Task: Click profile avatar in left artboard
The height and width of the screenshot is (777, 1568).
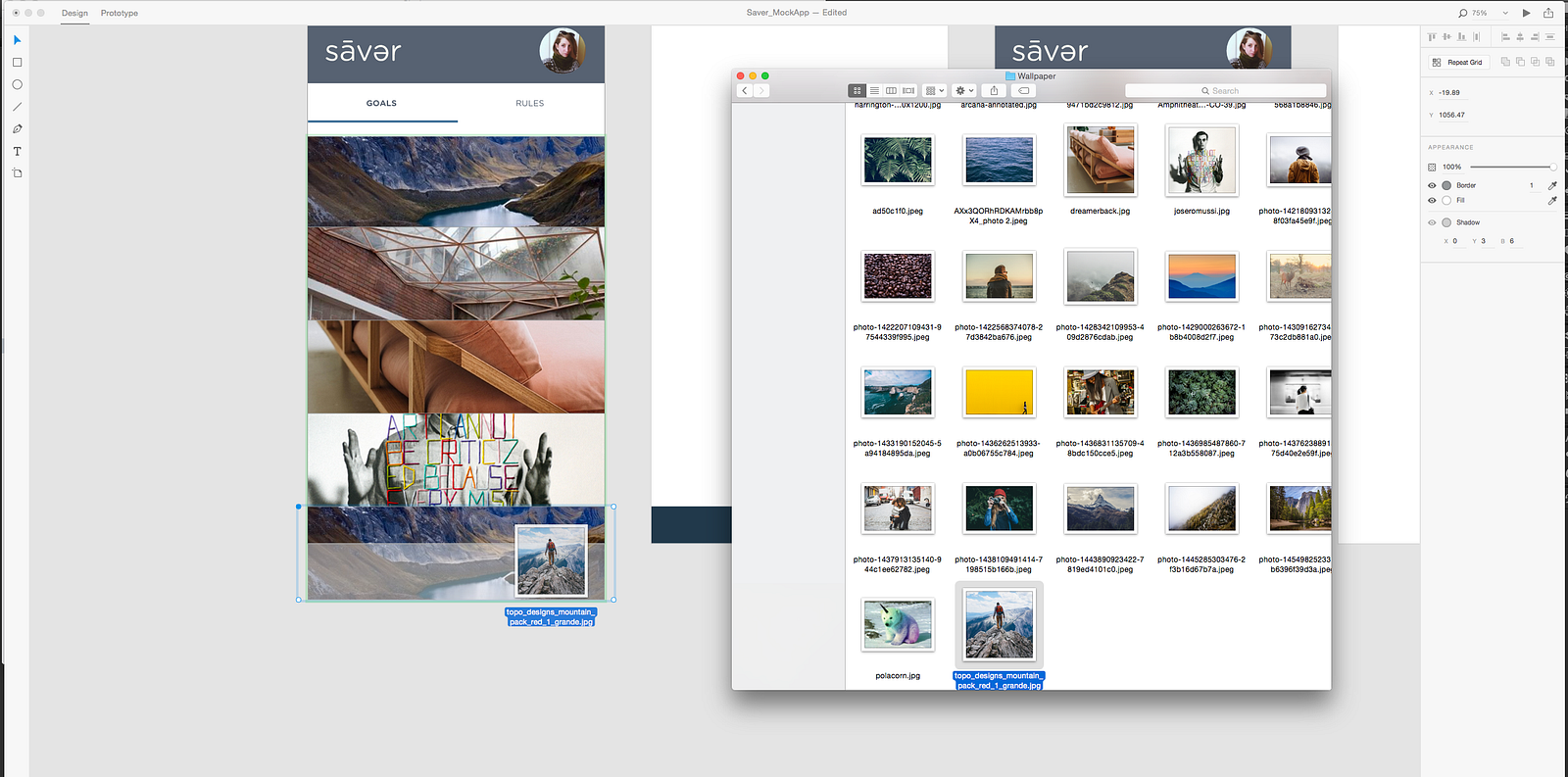Action: 562,51
